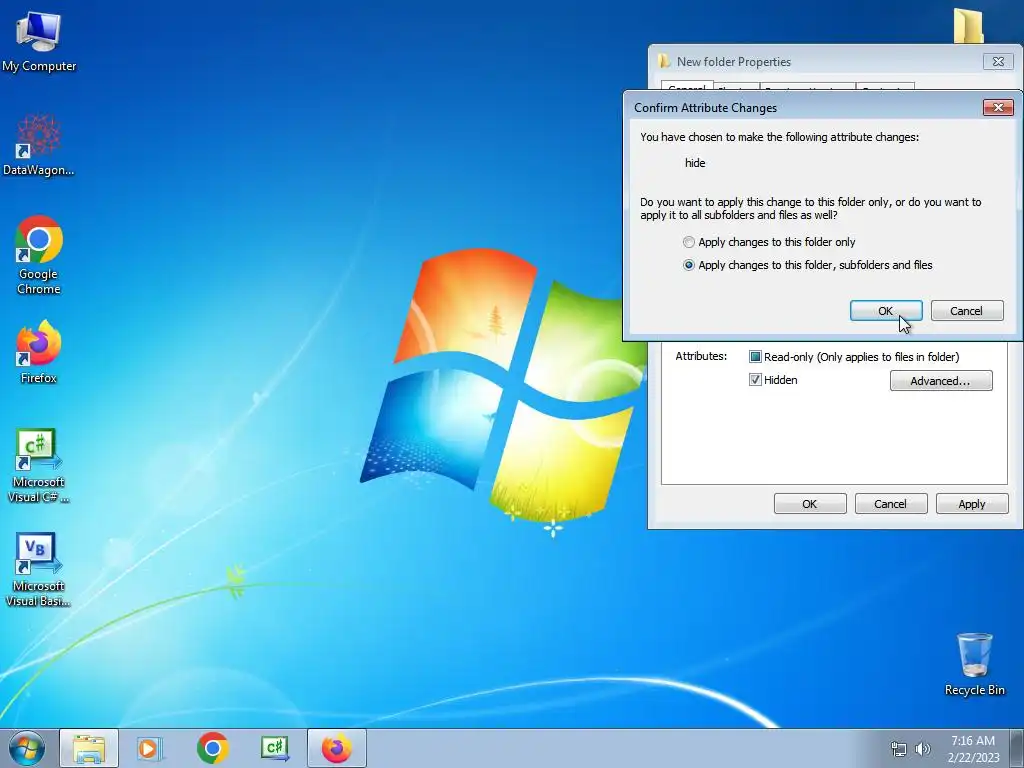Screen dimensions: 1024x768
Task: Cancel the Confirm Attribute Changes dialog
Action: (967, 311)
